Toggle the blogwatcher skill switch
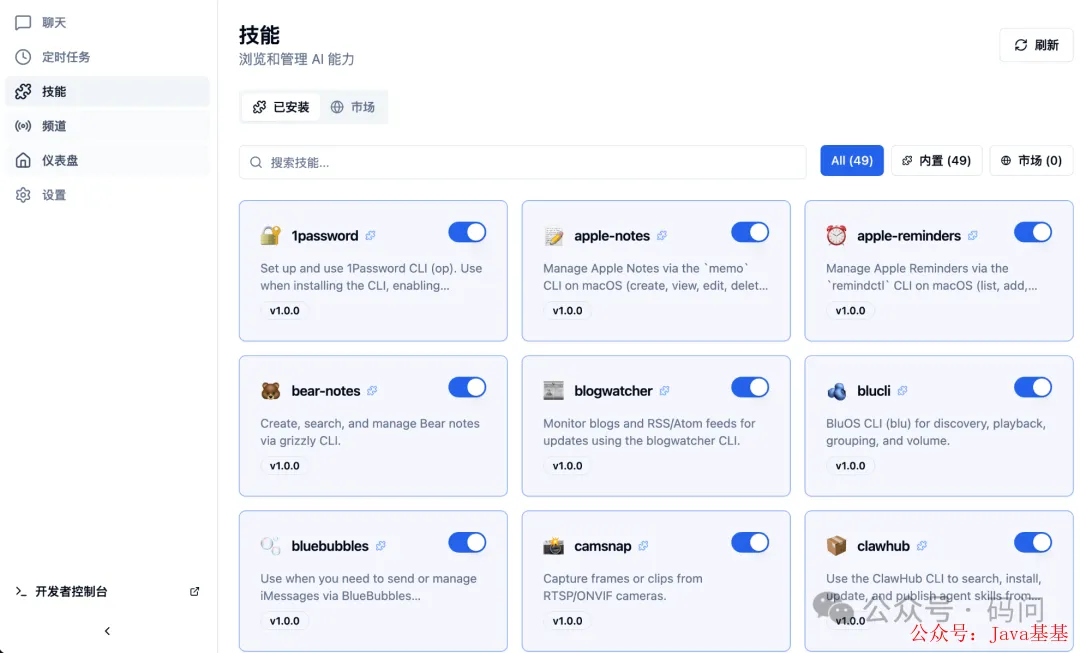Viewport: 1080px width, 653px height. [x=750, y=387]
